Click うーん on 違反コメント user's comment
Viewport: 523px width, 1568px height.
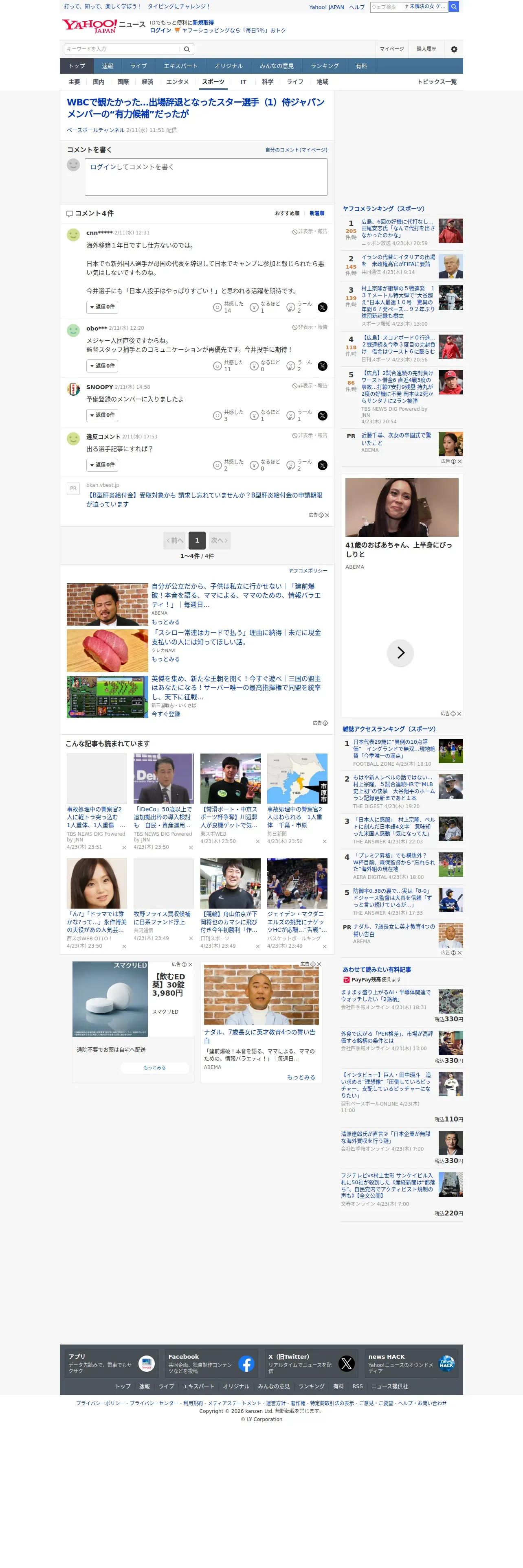point(299,465)
